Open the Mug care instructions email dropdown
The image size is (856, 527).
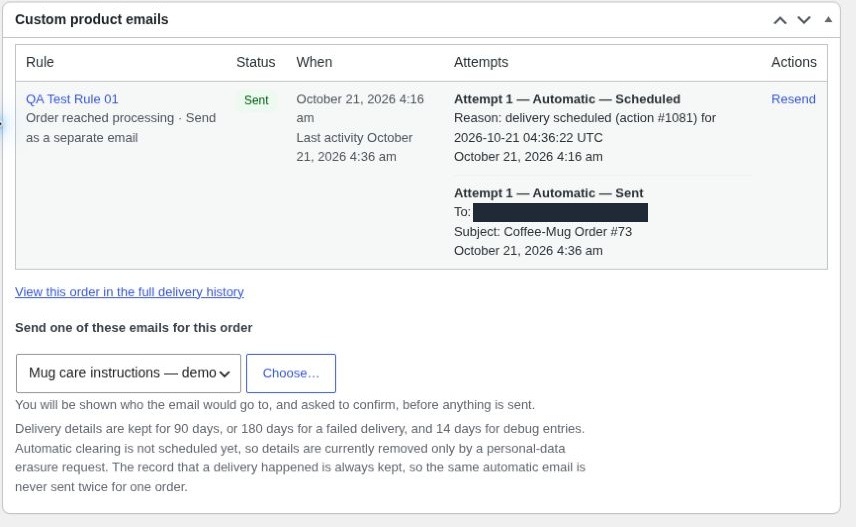point(128,373)
